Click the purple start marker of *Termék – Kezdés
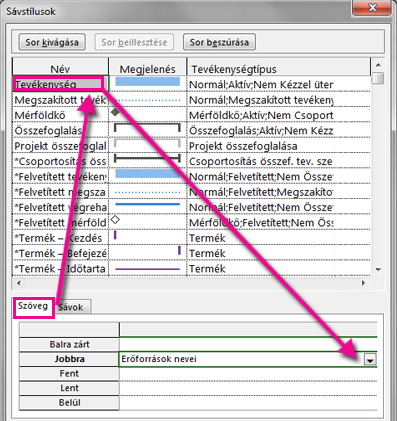The height and width of the screenshot is (421, 397). coord(115,235)
